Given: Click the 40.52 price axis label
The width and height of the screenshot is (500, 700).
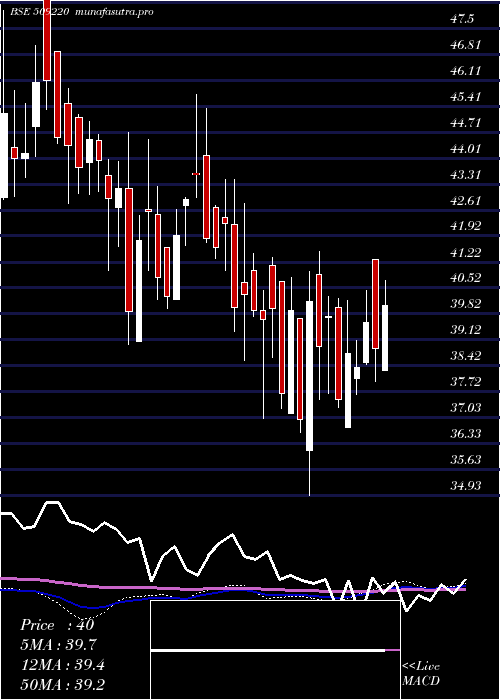Looking at the screenshot, I should (465, 278).
